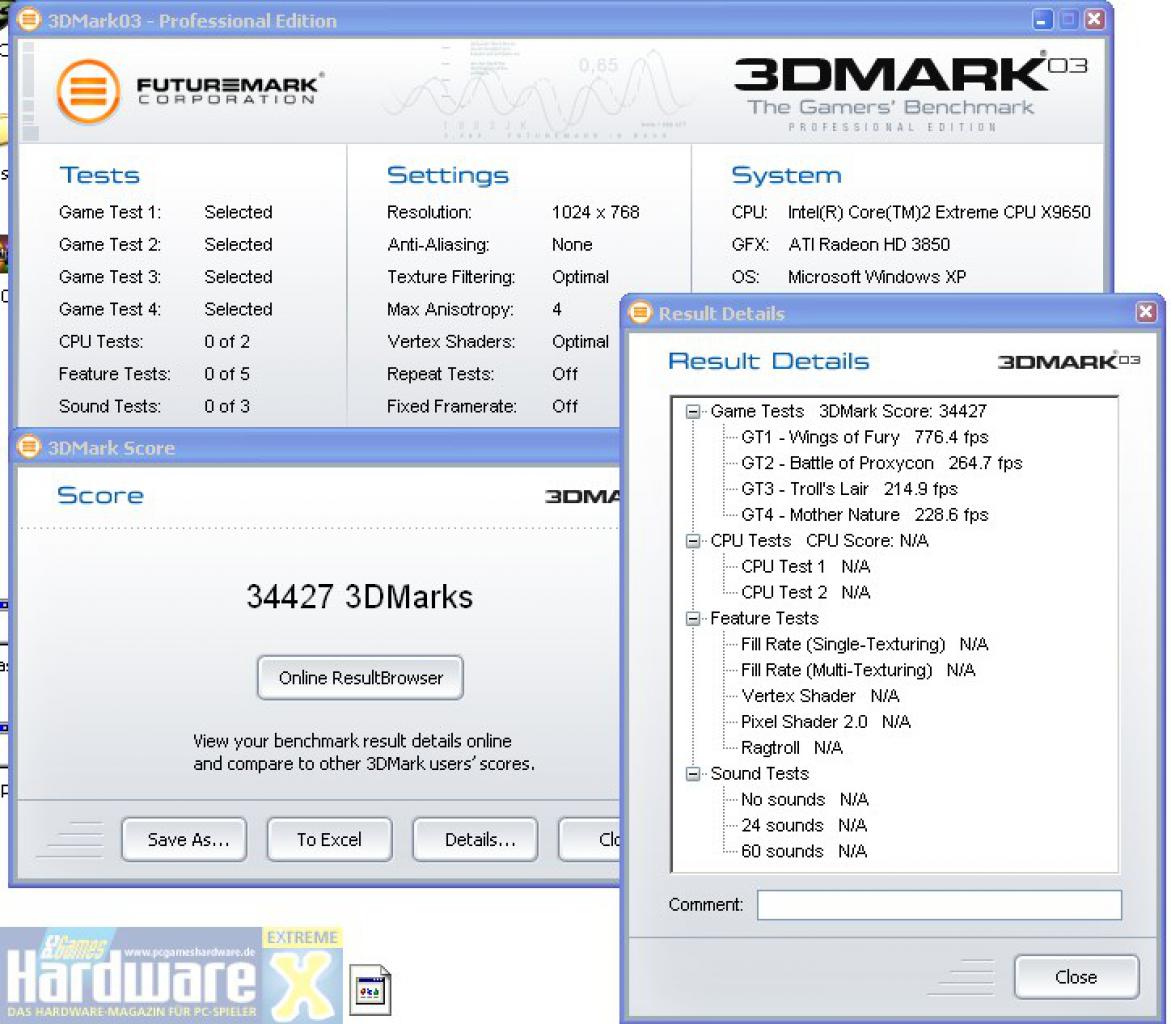Collapse the Game Tests tree node
This screenshot has height=1024, width=1171.
point(693,412)
